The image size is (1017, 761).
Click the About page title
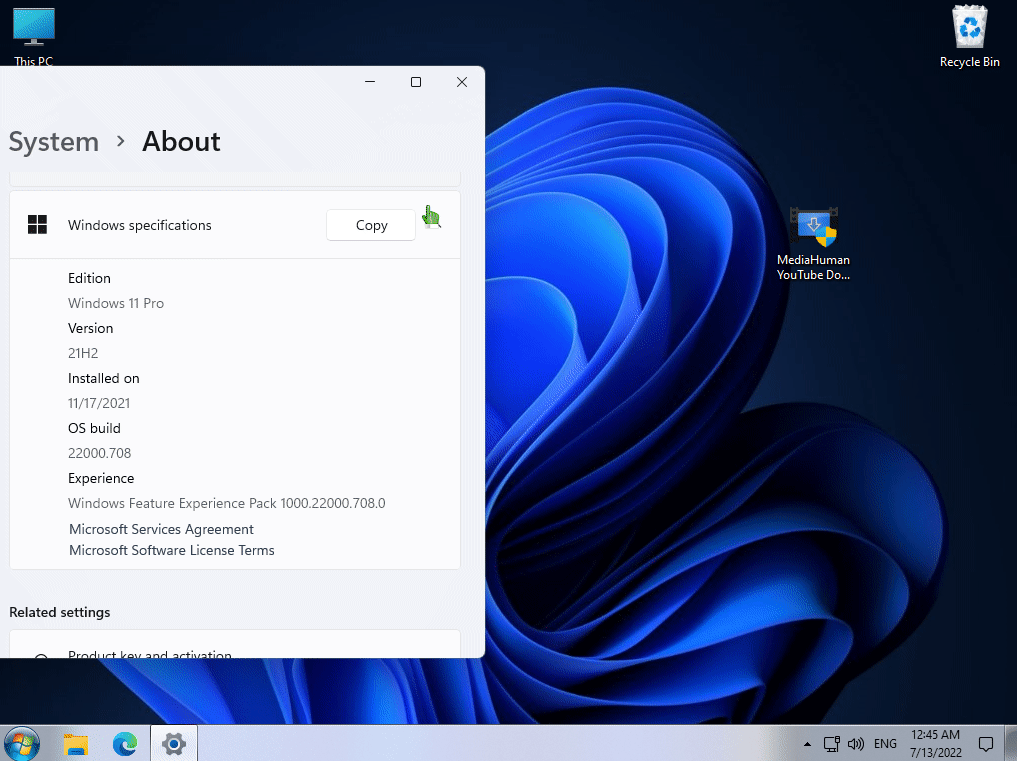(182, 141)
